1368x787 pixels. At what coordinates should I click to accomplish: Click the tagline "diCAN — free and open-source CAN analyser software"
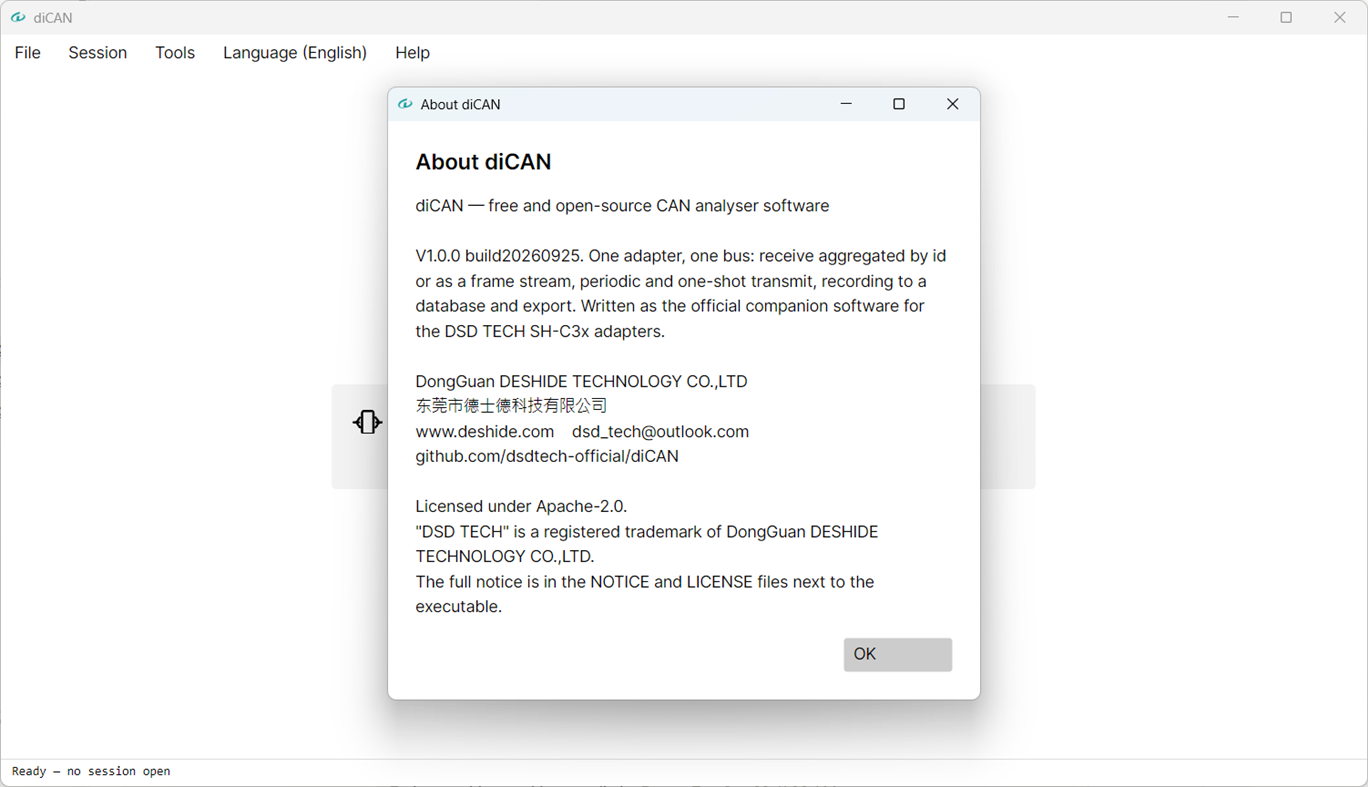click(x=622, y=206)
